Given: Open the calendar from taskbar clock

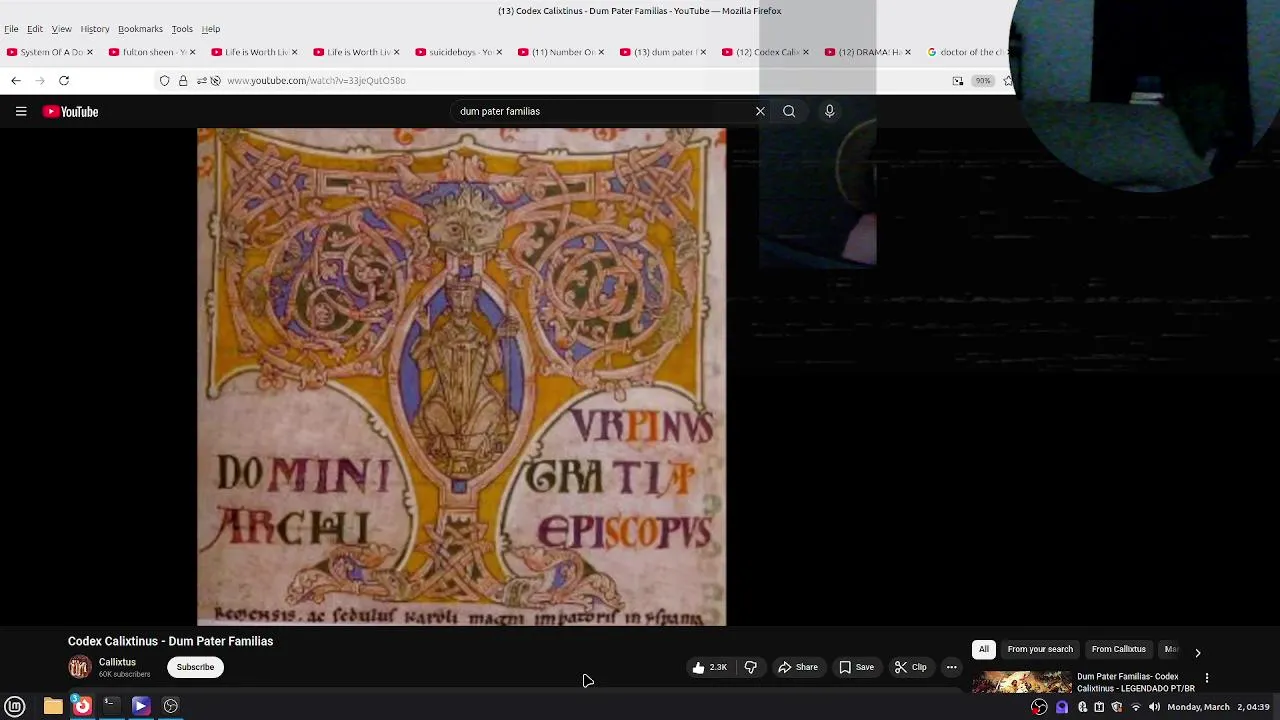Looking at the screenshot, I should coord(1216,707).
